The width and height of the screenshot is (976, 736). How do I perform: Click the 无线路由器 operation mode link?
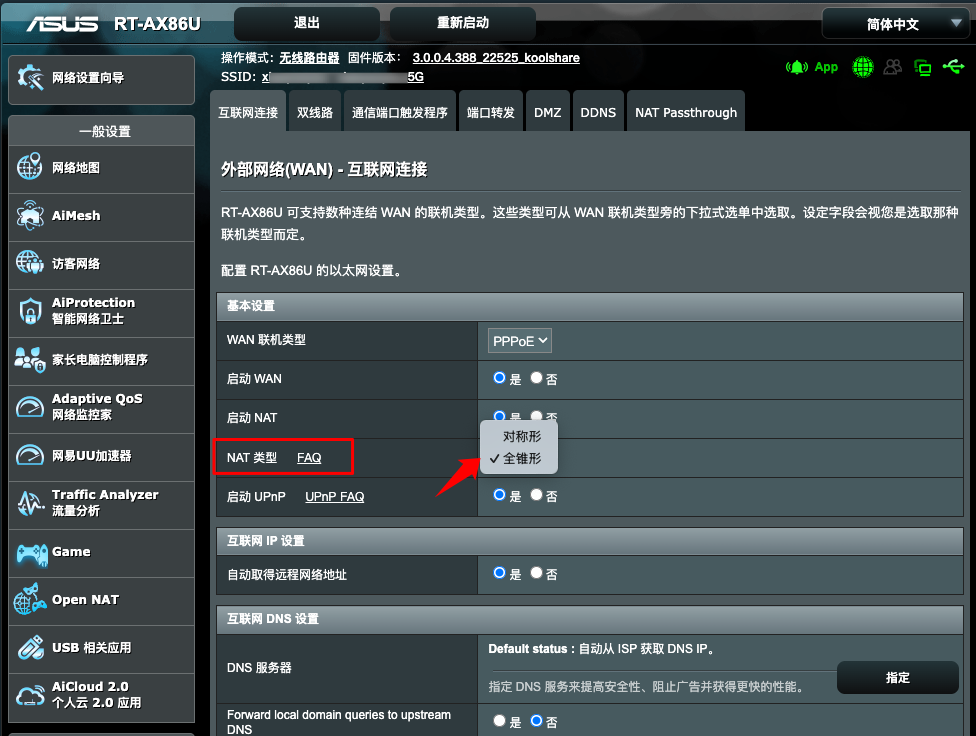click(x=309, y=58)
